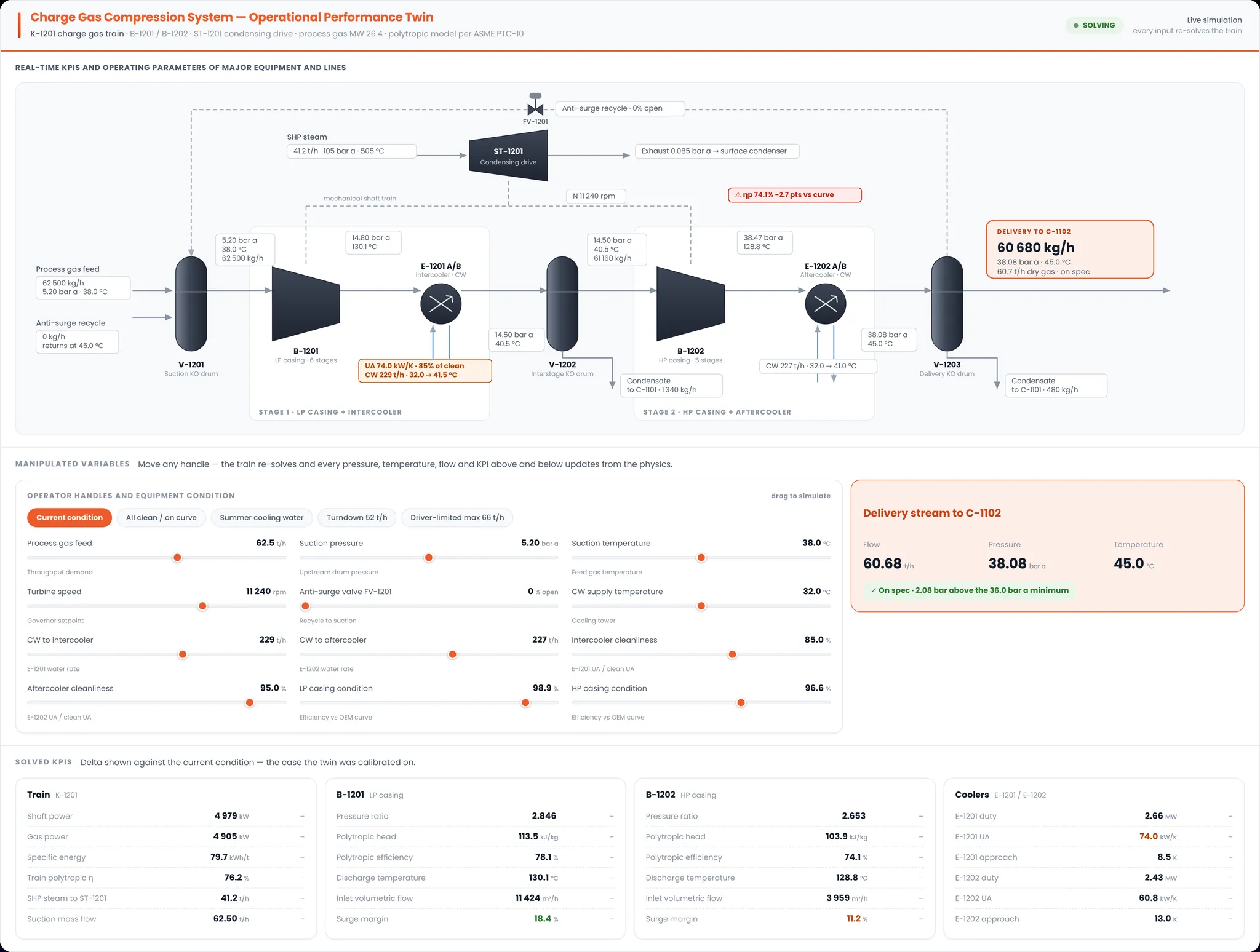Click the V-1203 delivery KO drum vessel
The image size is (1260, 952).
[x=947, y=304]
